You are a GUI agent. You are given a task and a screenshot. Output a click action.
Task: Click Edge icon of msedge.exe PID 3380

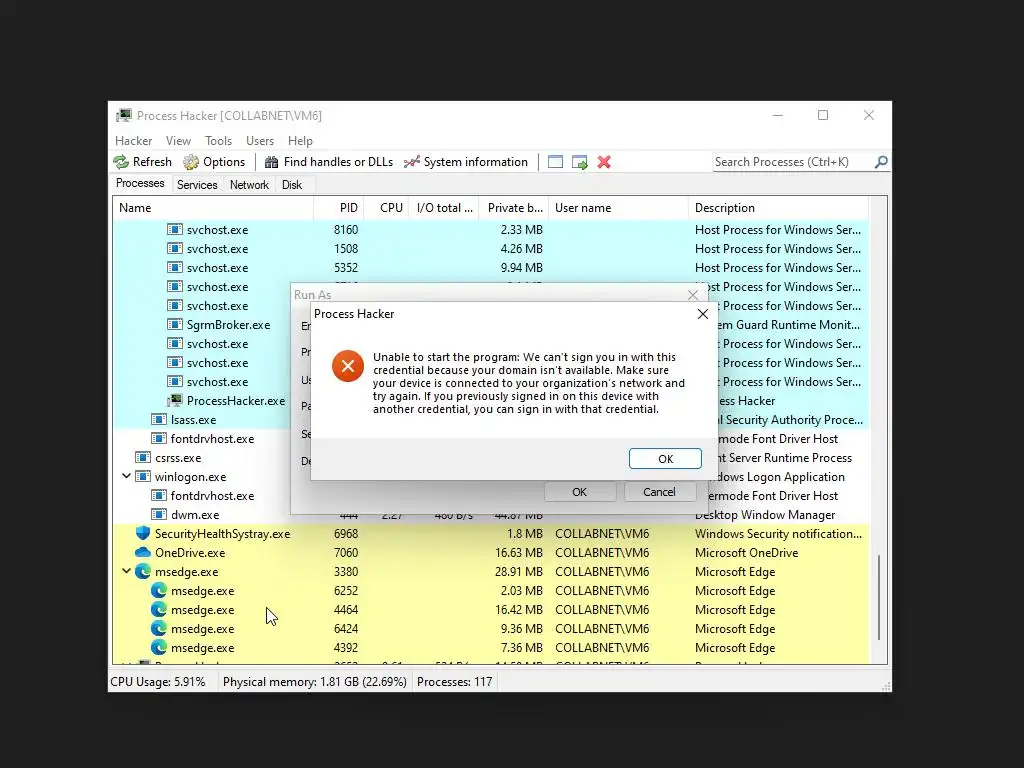coord(143,571)
